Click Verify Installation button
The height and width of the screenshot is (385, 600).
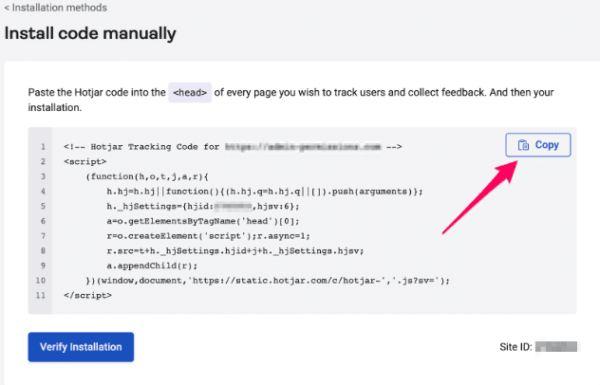click(81, 347)
